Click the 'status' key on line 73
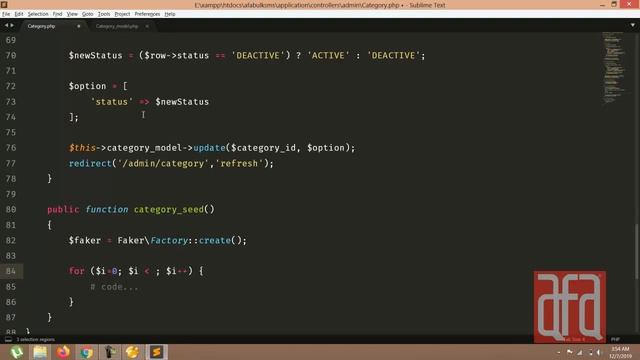This screenshot has height=360, width=640. [112, 102]
